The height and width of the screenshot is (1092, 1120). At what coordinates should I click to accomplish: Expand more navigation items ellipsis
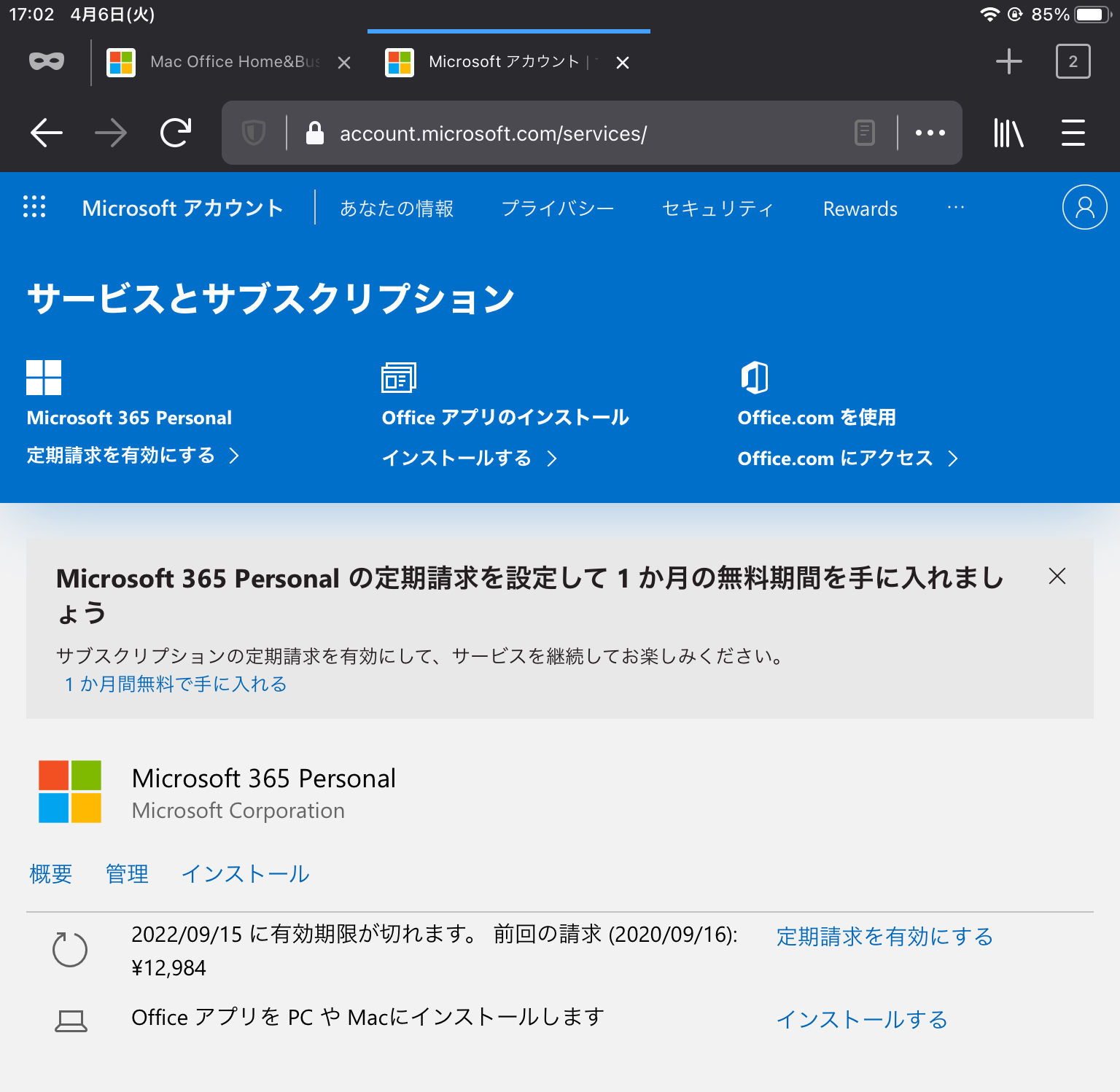click(956, 207)
